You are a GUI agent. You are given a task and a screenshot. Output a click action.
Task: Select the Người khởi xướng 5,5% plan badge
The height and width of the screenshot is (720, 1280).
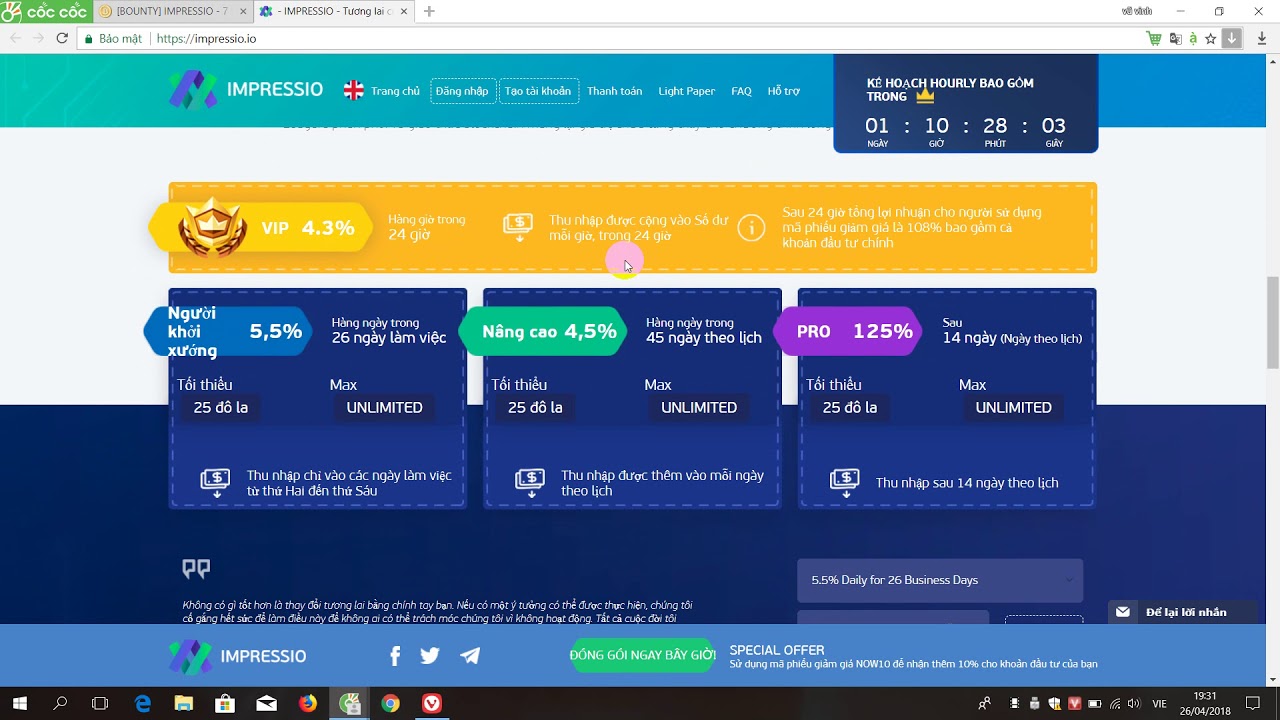pyautogui.click(x=228, y=332)
